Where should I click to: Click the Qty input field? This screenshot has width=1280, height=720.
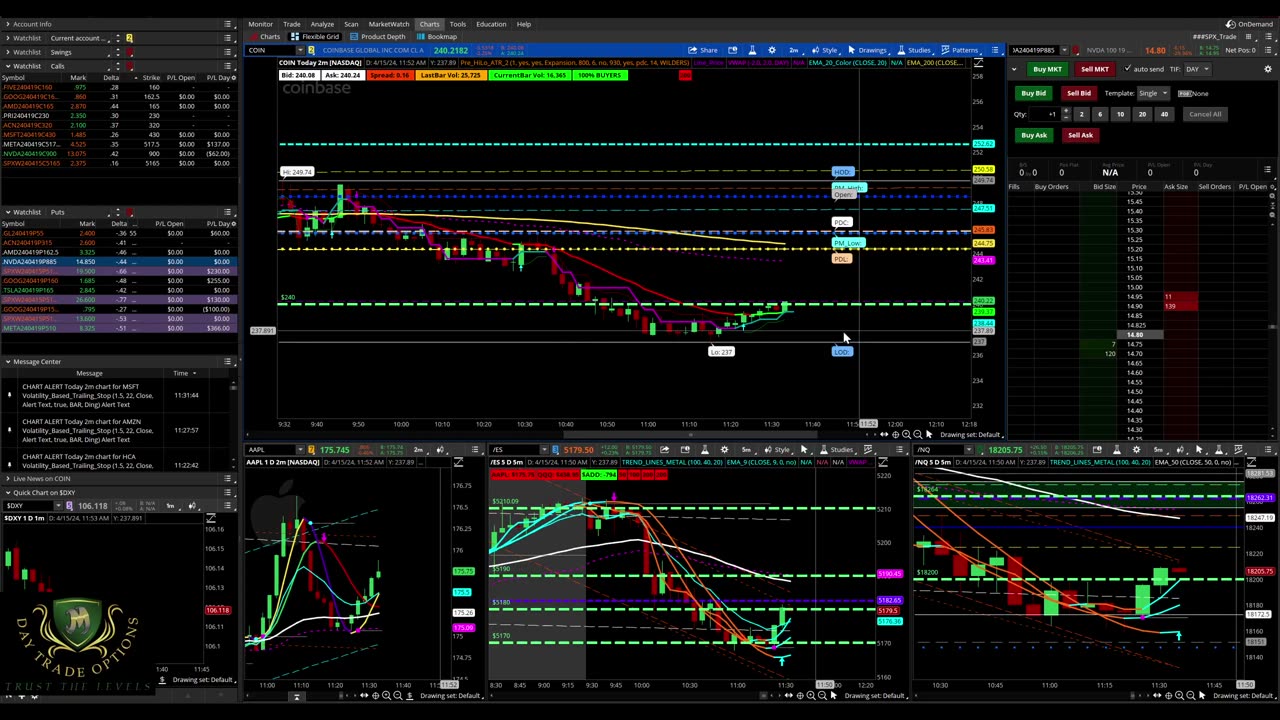[x=1046, y=114]
